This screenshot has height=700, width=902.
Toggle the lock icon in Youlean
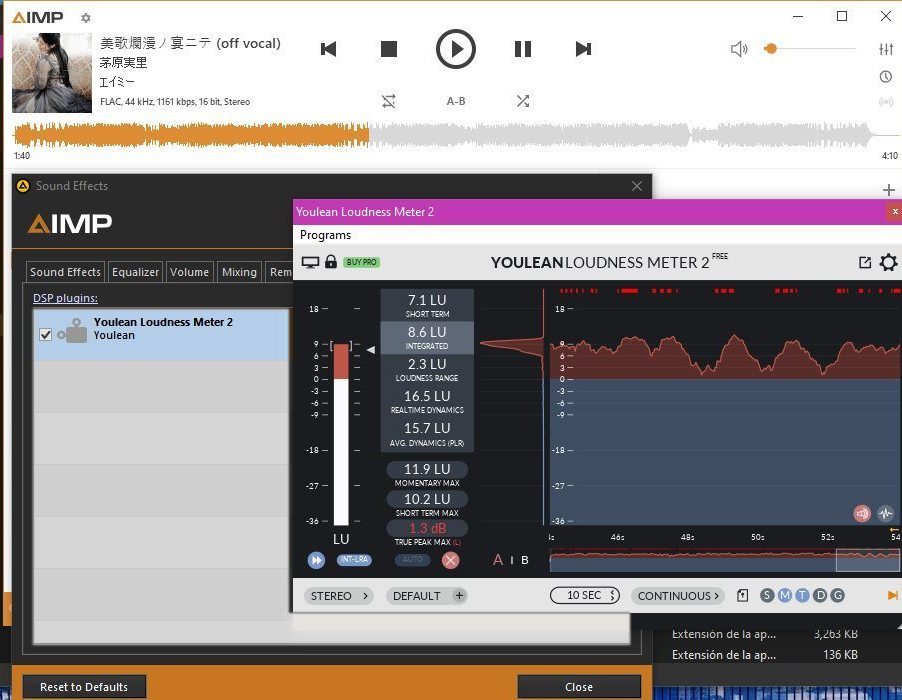click(x=331, y=262)
